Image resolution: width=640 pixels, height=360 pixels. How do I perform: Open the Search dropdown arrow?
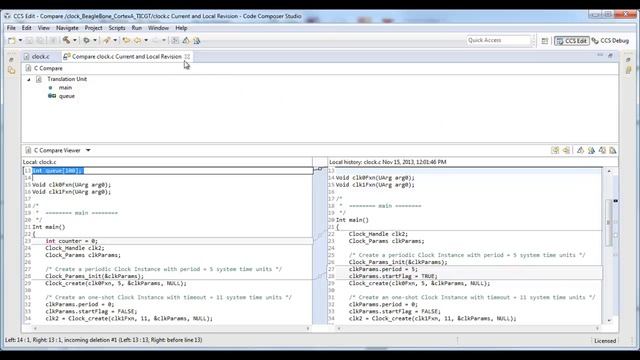point(115,40)
